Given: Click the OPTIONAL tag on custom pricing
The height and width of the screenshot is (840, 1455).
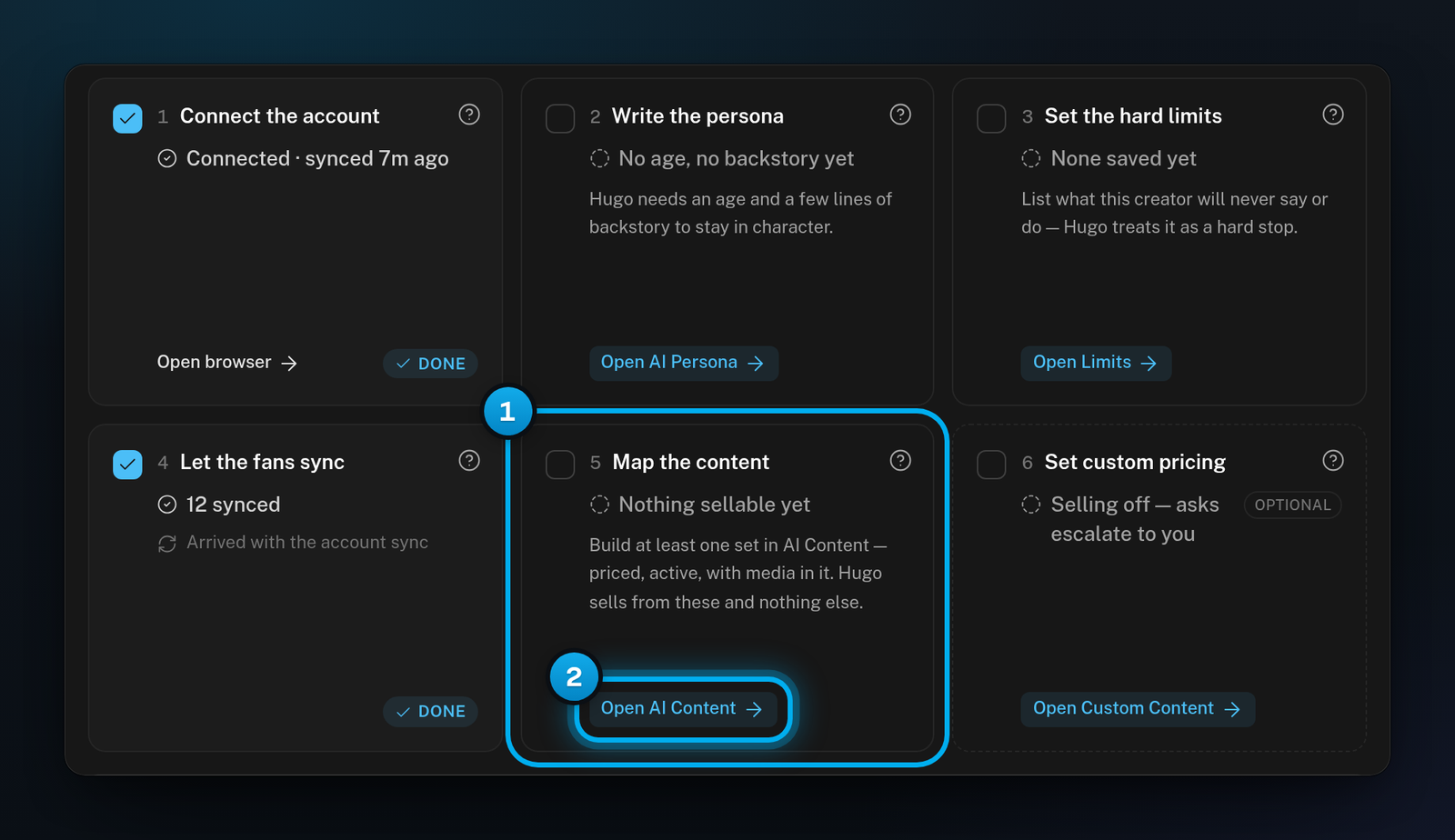Looking at the screenshot, I should [x=1292, y=505].
